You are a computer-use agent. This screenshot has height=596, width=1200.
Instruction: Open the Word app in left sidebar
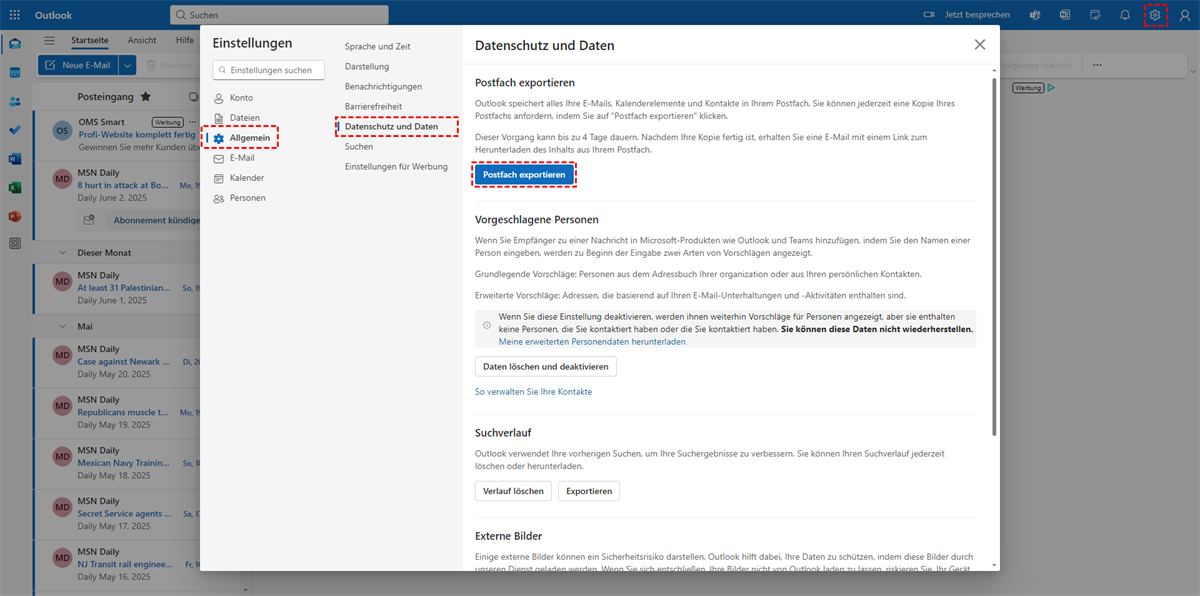click(15, 159)
